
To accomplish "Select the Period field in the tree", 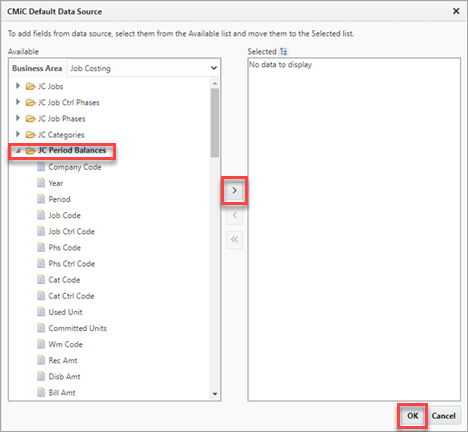I will click(59, 199).
